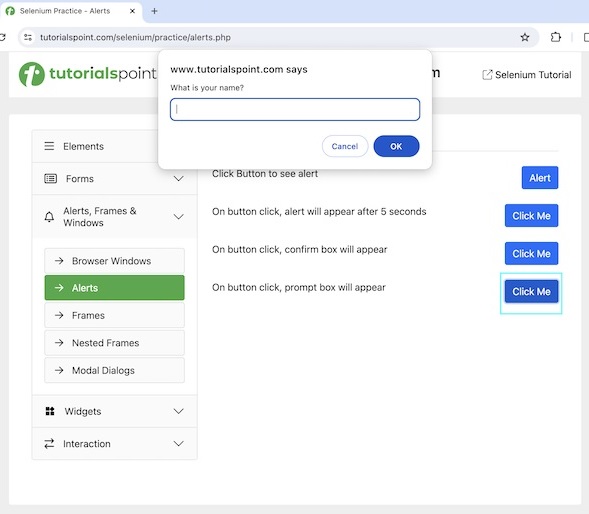The width and height of the screenshot is (589, 514).
Task: Click the Widgets grid icon
Action: click(50, 411)
